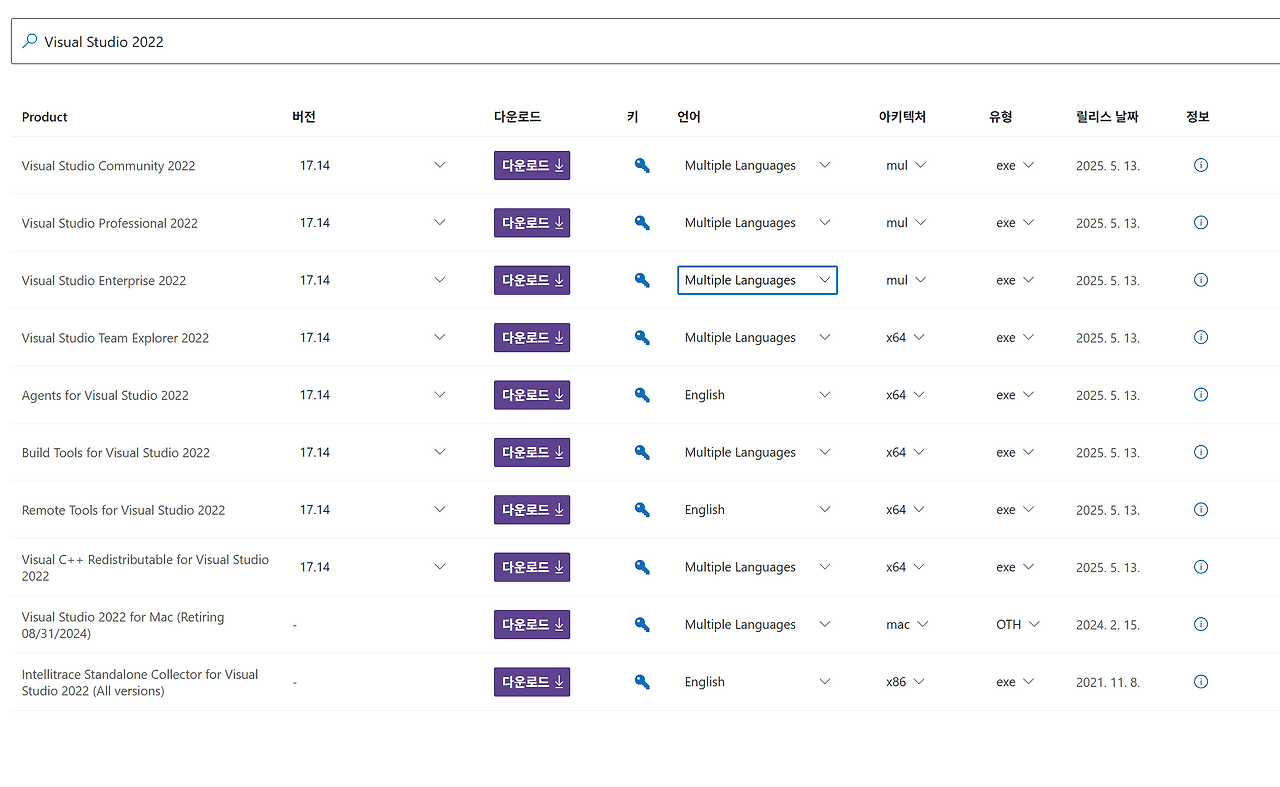1280x787 pixels.
Task: Click the 유형 column header
Action: tap(1001, 117)
